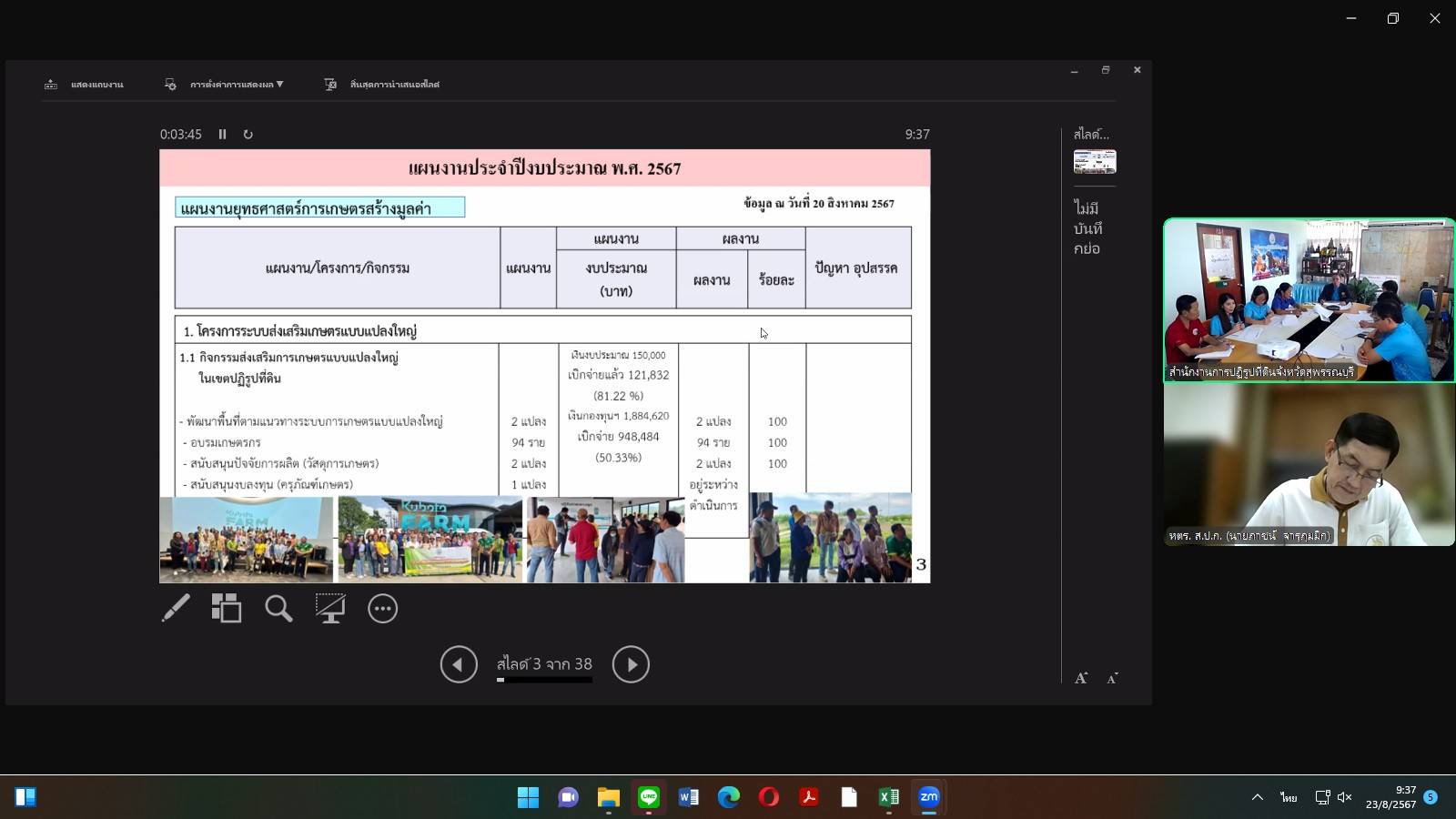Open Chat app from taskbar

pyautogui.click(x=568, y=797)
